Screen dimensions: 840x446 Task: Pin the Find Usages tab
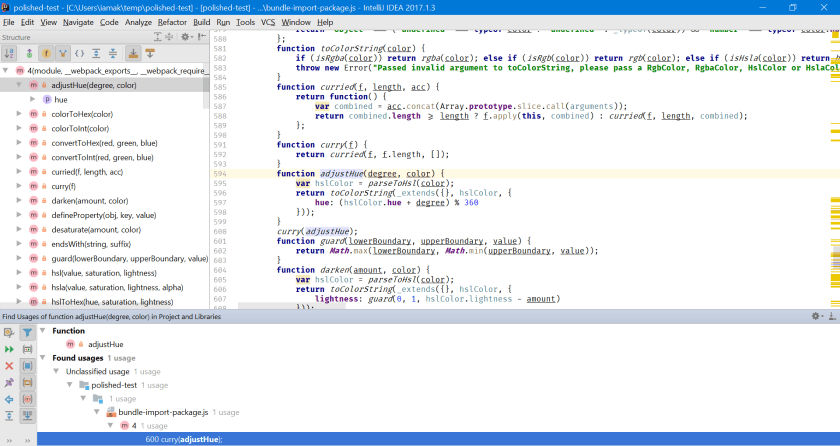tap(9, 382)
